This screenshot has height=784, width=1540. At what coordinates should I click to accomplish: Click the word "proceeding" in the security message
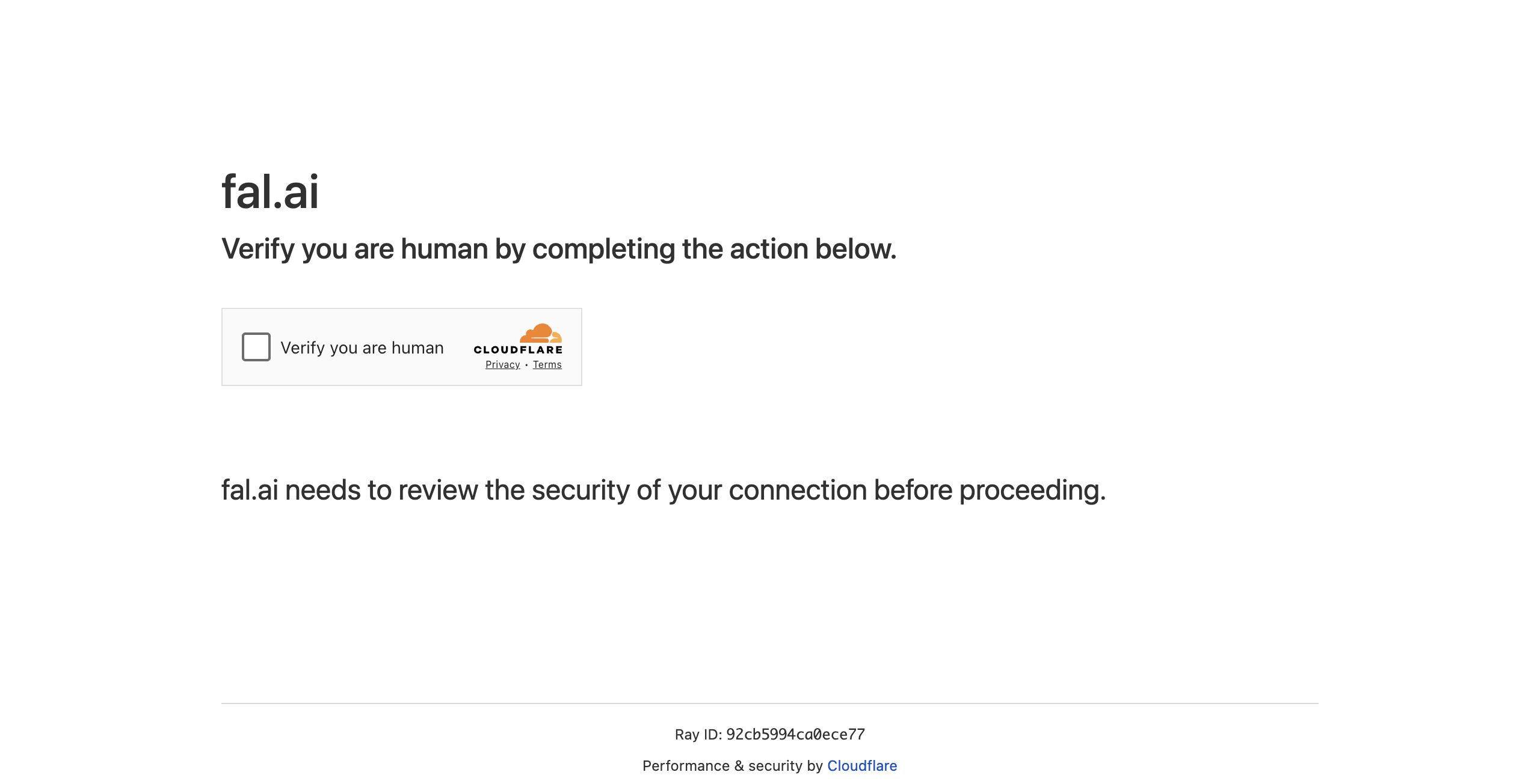click(x=1031, y=490)
